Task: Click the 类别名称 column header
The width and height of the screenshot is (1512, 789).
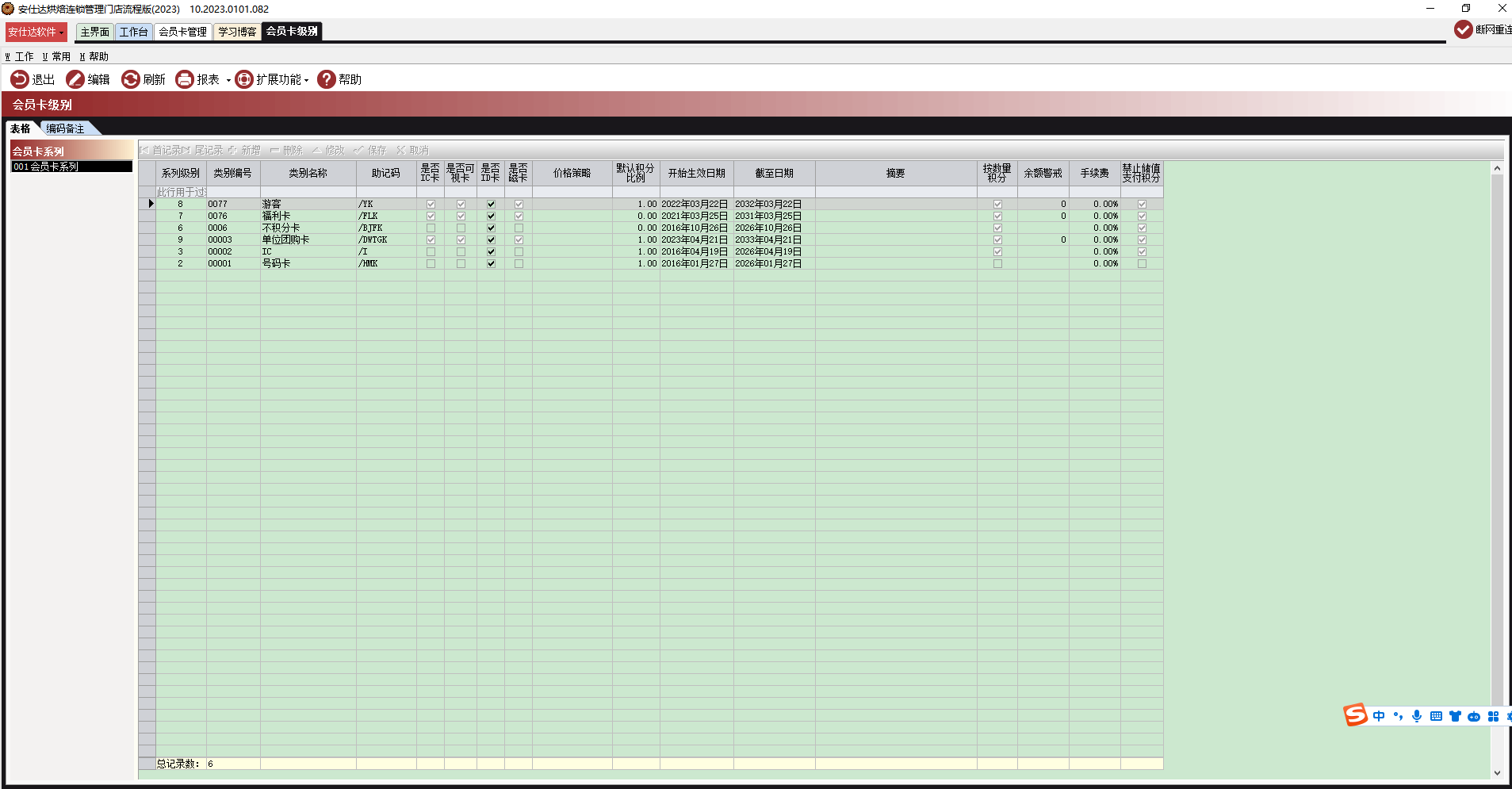Action: coord(308,174)
